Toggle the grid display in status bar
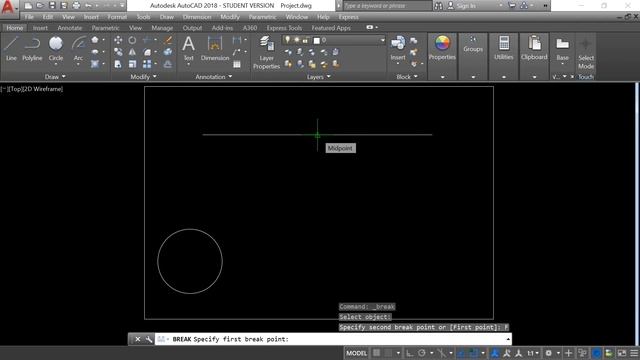The image size is (640, 360). coord(376,353)
